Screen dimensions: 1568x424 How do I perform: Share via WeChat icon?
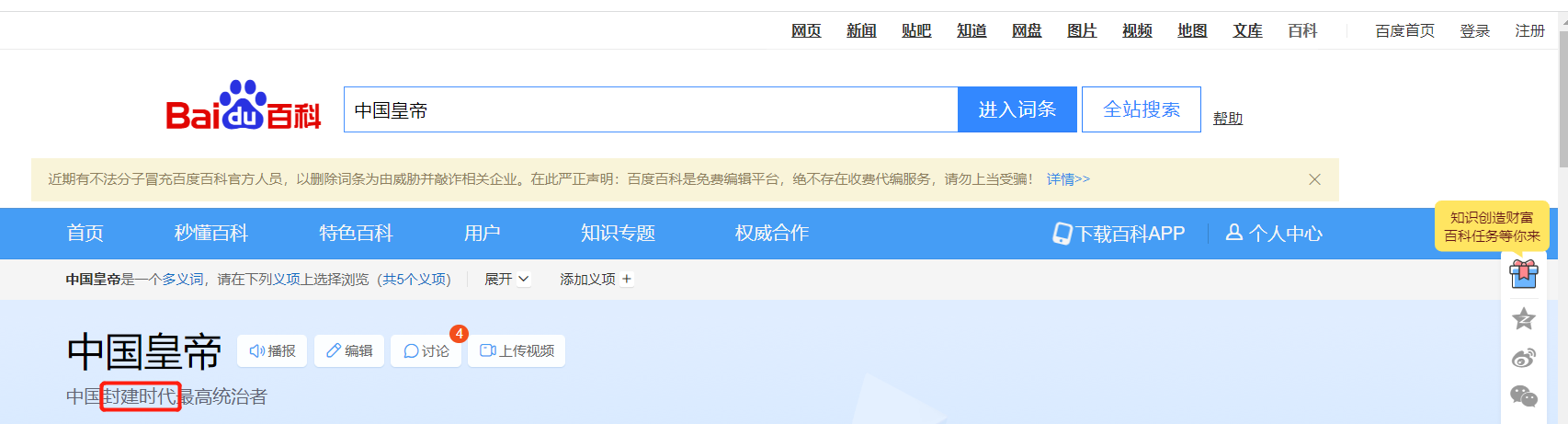point(1523,396)
